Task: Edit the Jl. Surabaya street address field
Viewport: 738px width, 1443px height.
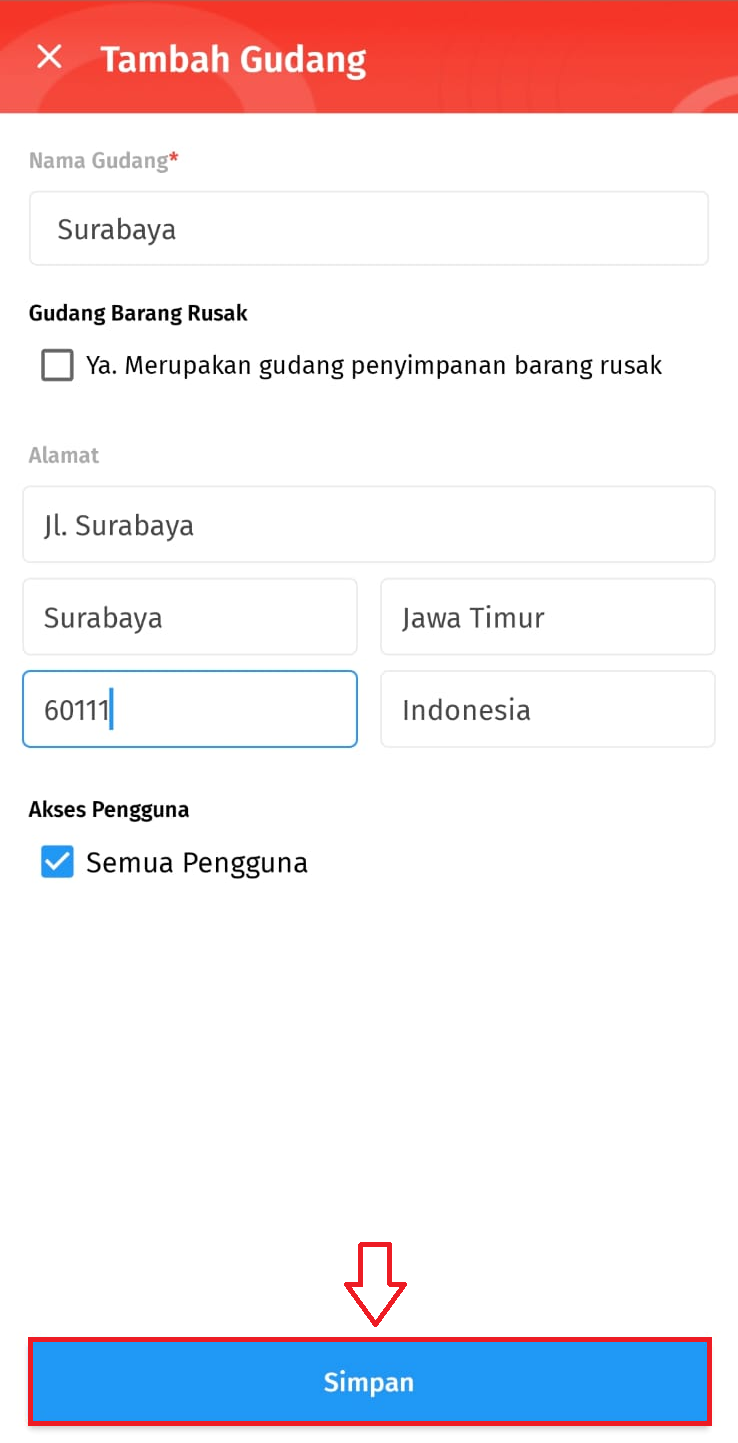Action: click(369, 525)
